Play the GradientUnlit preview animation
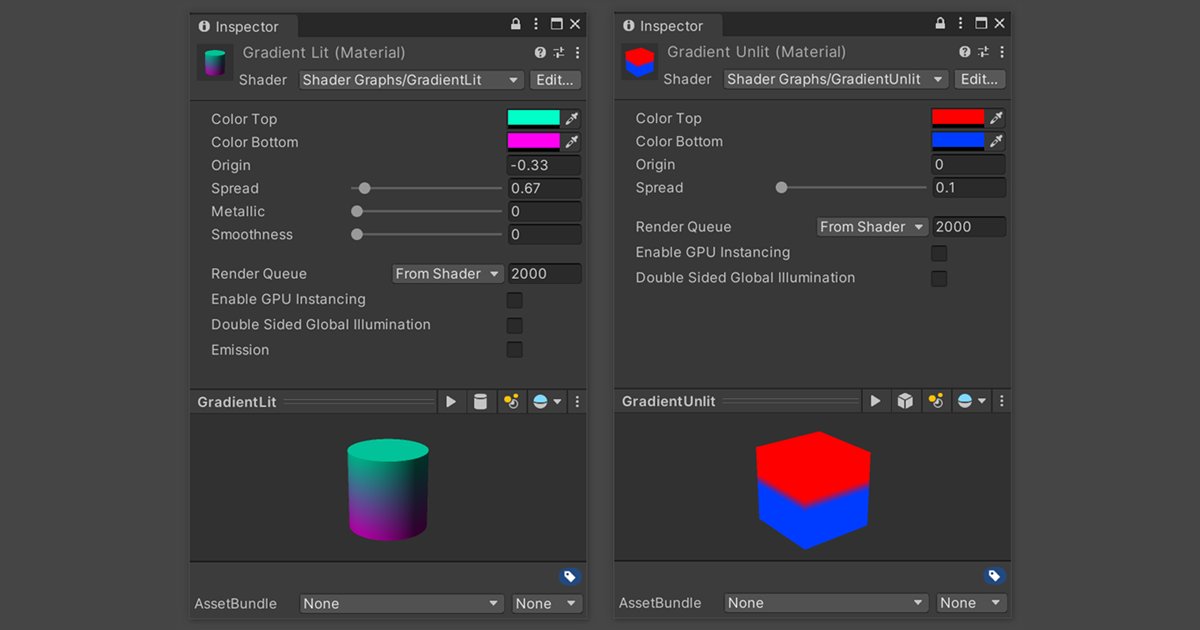Screen dimensions: 1200x630 pyautogui.click(x=875, y=400)
